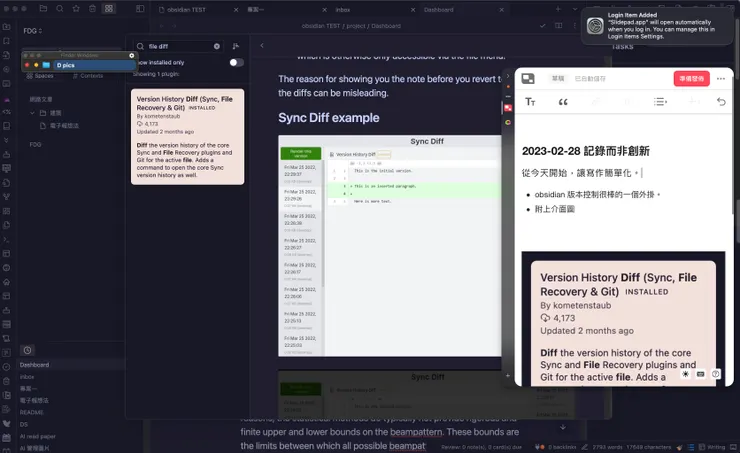Add a new tab with the plus button
This screenshot has height=453, width=740.
[x=558, y=9]
